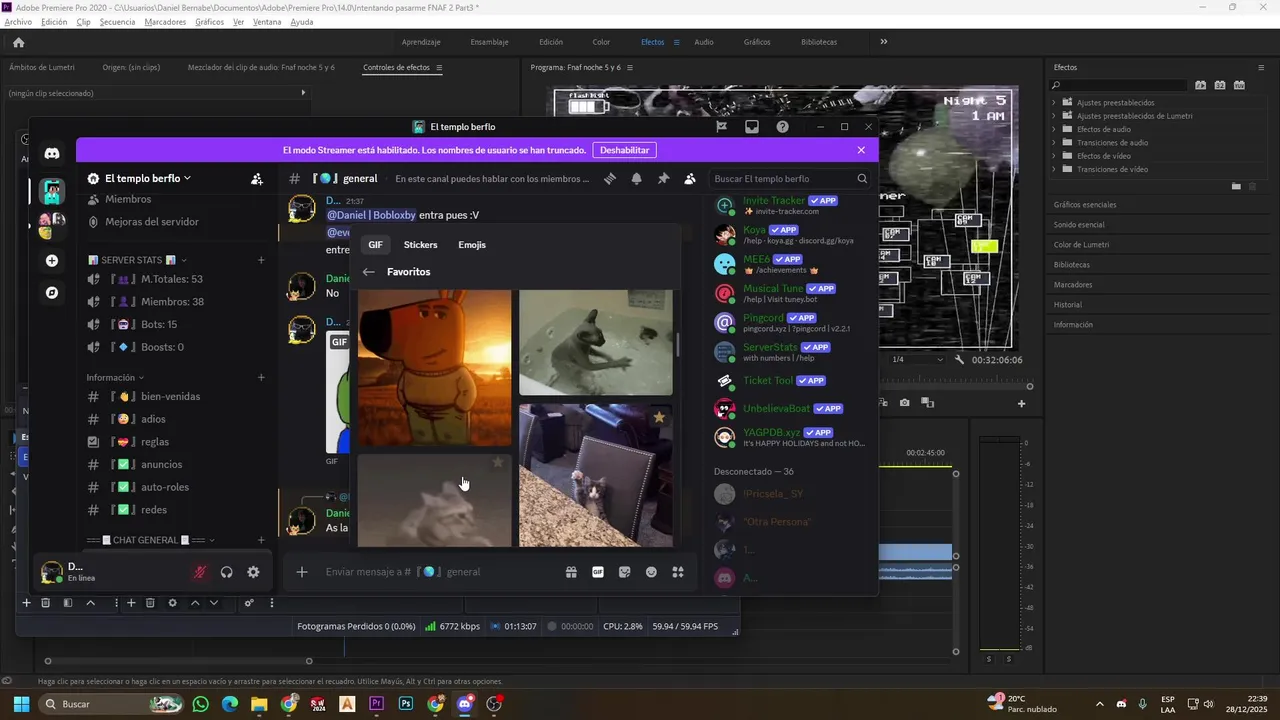Toggle member list visibility in Discord

(690, 179)
